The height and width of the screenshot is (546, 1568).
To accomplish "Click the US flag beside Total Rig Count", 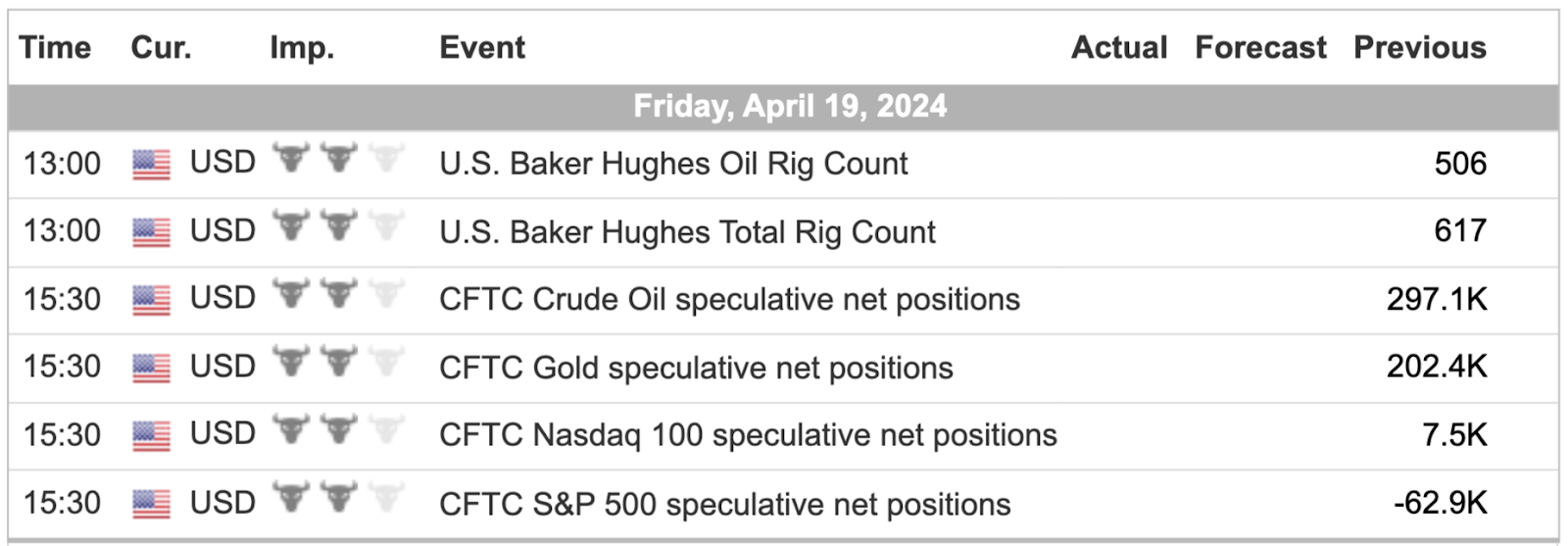I will click(x=151, y=232).
